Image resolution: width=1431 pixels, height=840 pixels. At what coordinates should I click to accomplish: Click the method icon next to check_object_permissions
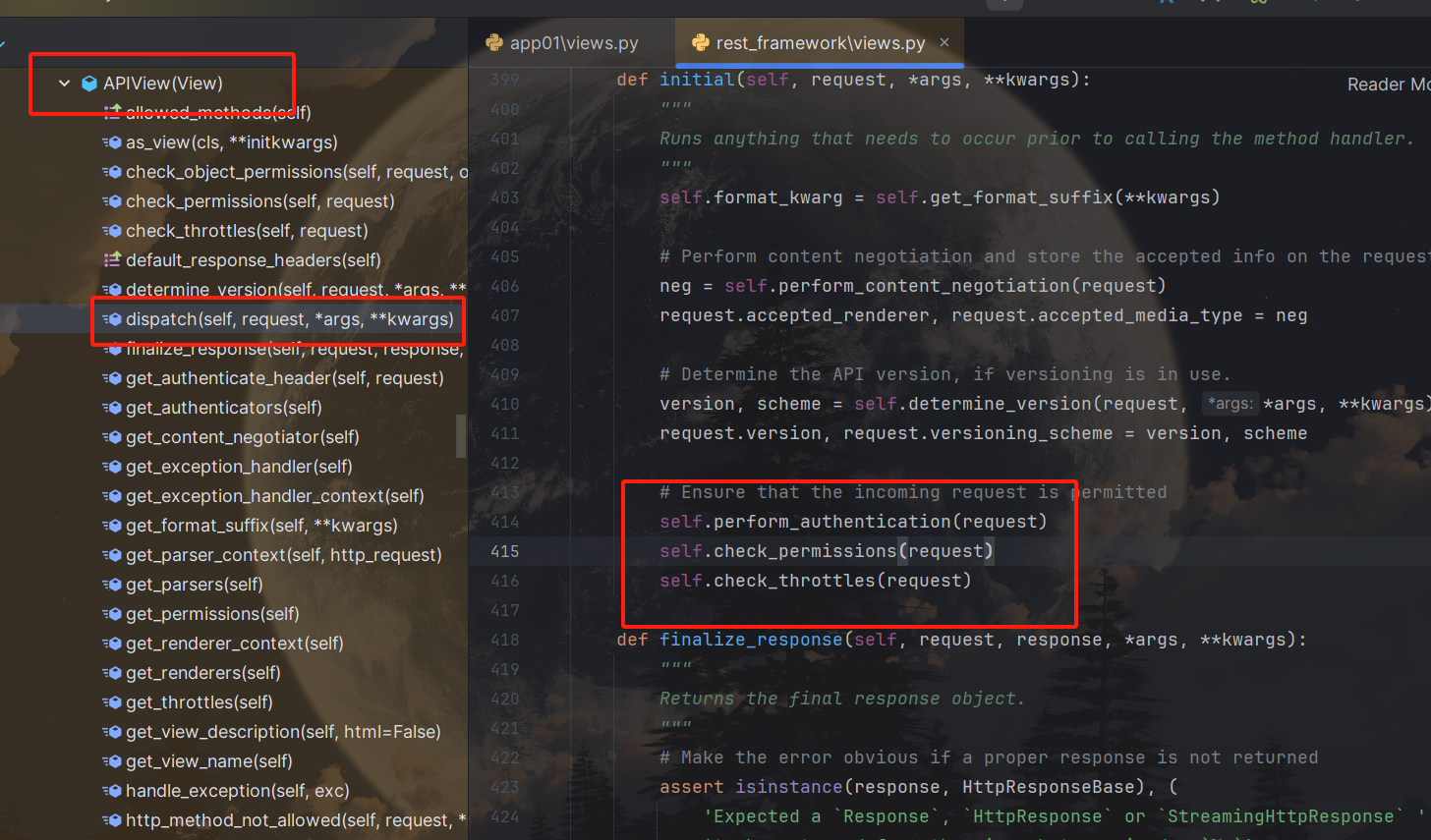[x=112, y=172]
